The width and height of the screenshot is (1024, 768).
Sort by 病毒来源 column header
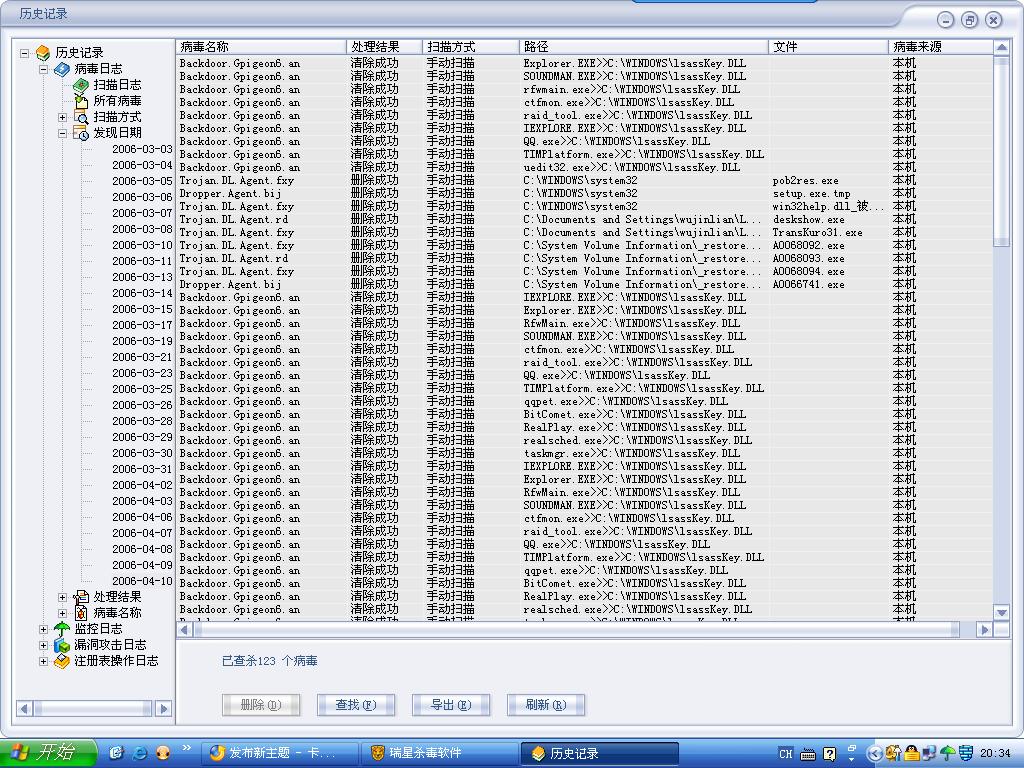tap(940, 46)
